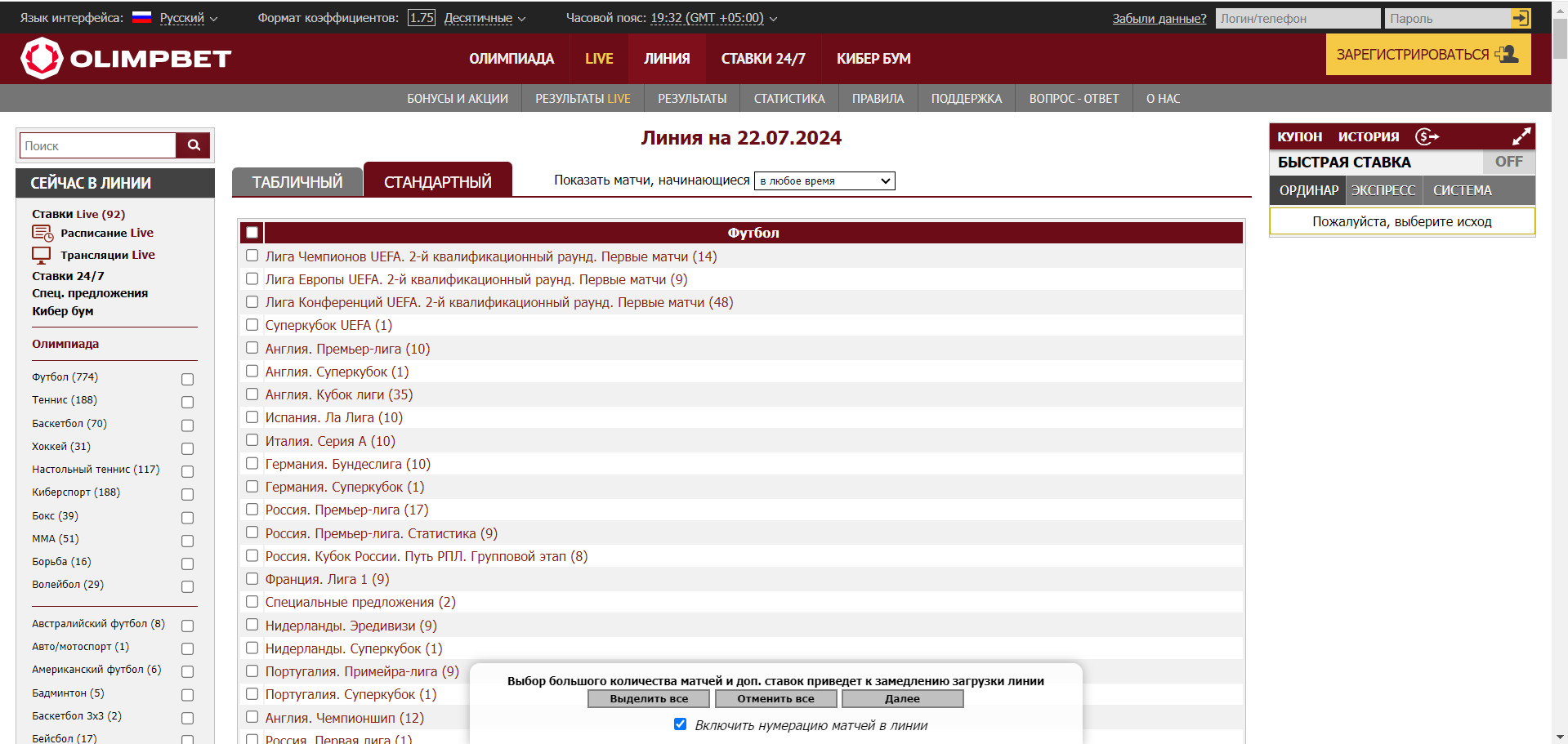The height and width of the screenshot is (744, 1568).
Task: Click the Поиск search input field
Action: [97, 145]
